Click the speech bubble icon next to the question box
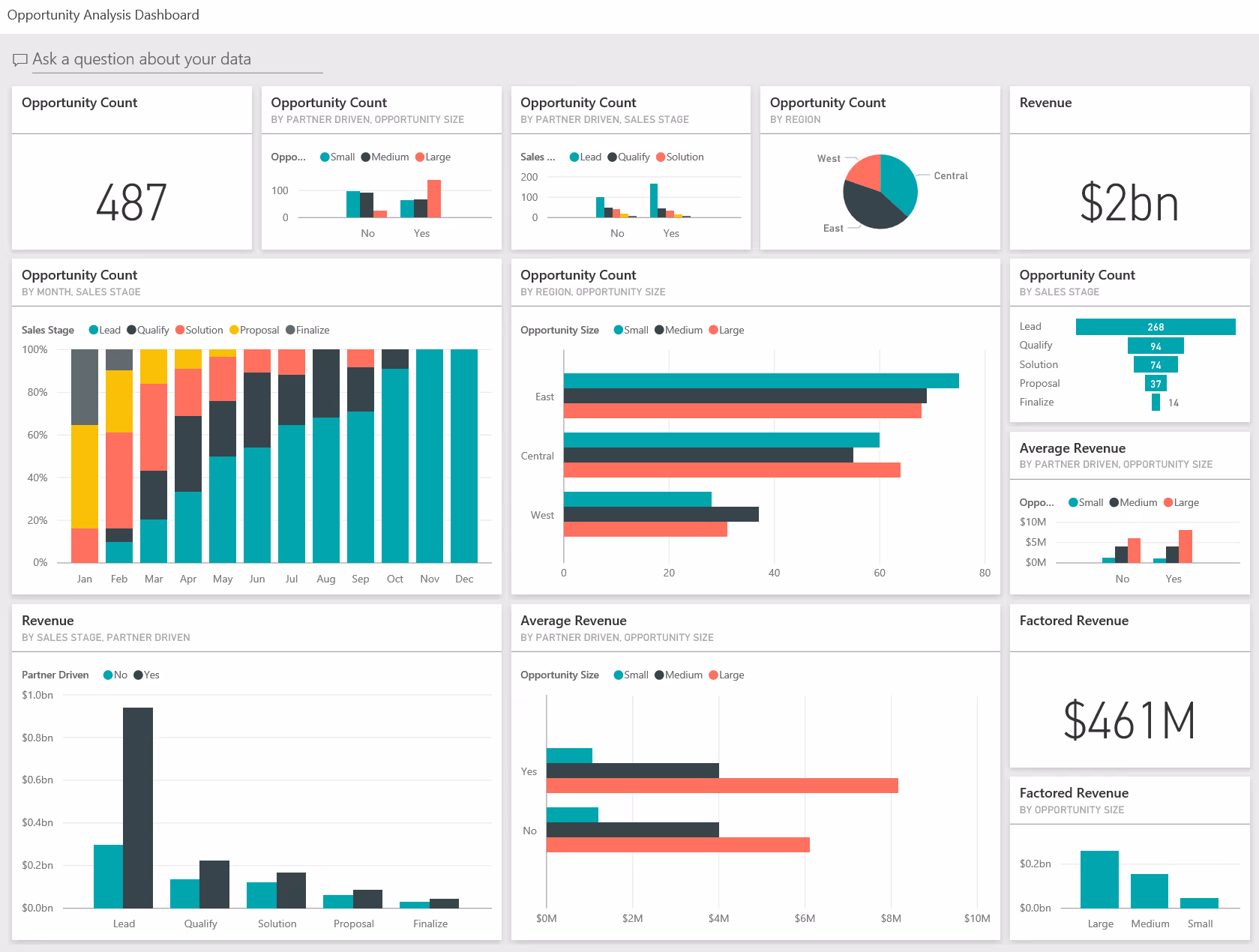Image resolution: width=1259 pixels, height=952 pixels. (x=20, y=59)
